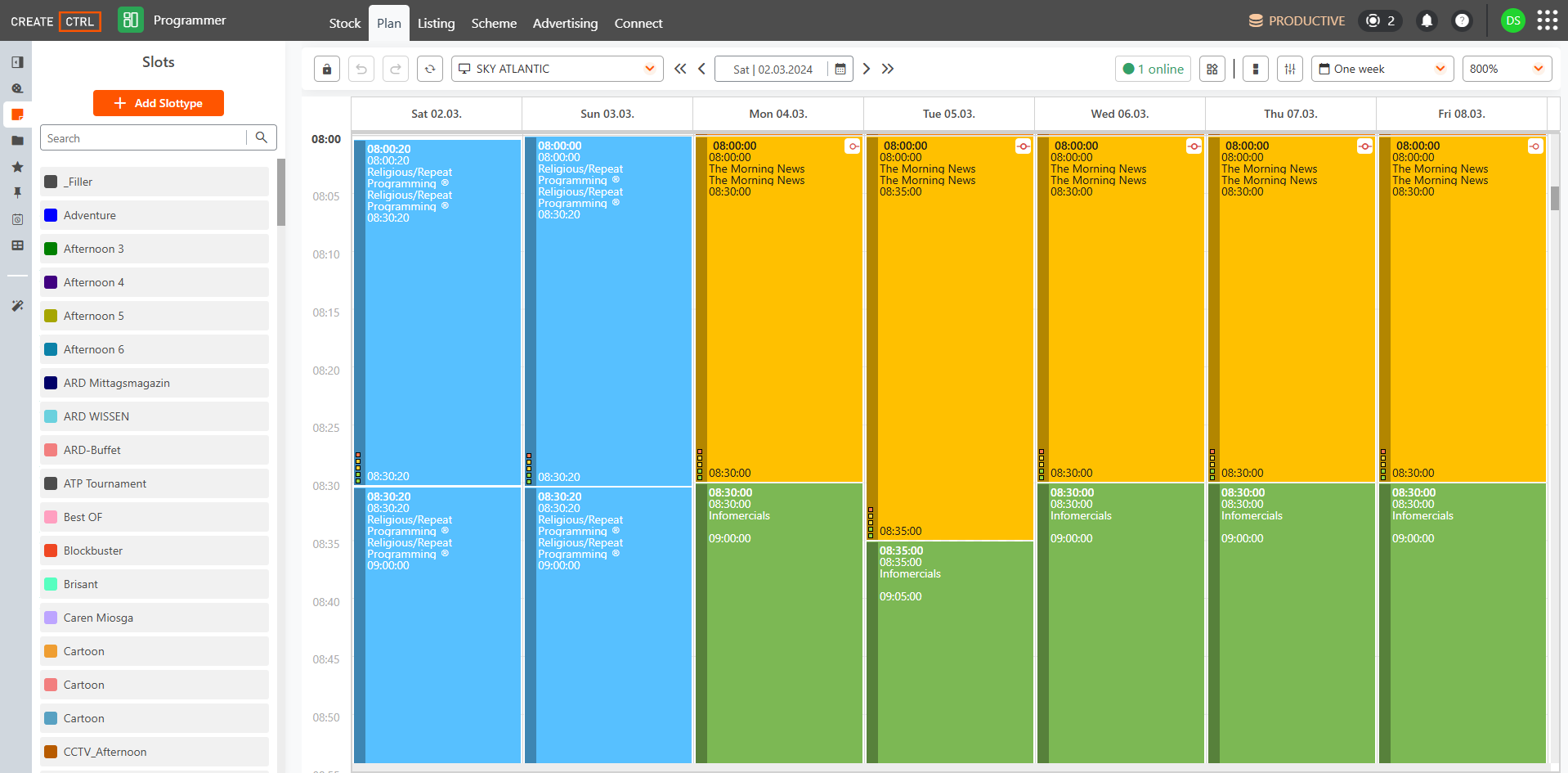Open the sliders settings icon in toolbar
Image resolution: width=1568 pixels, height=773 pixels.
pos(1290,69)
